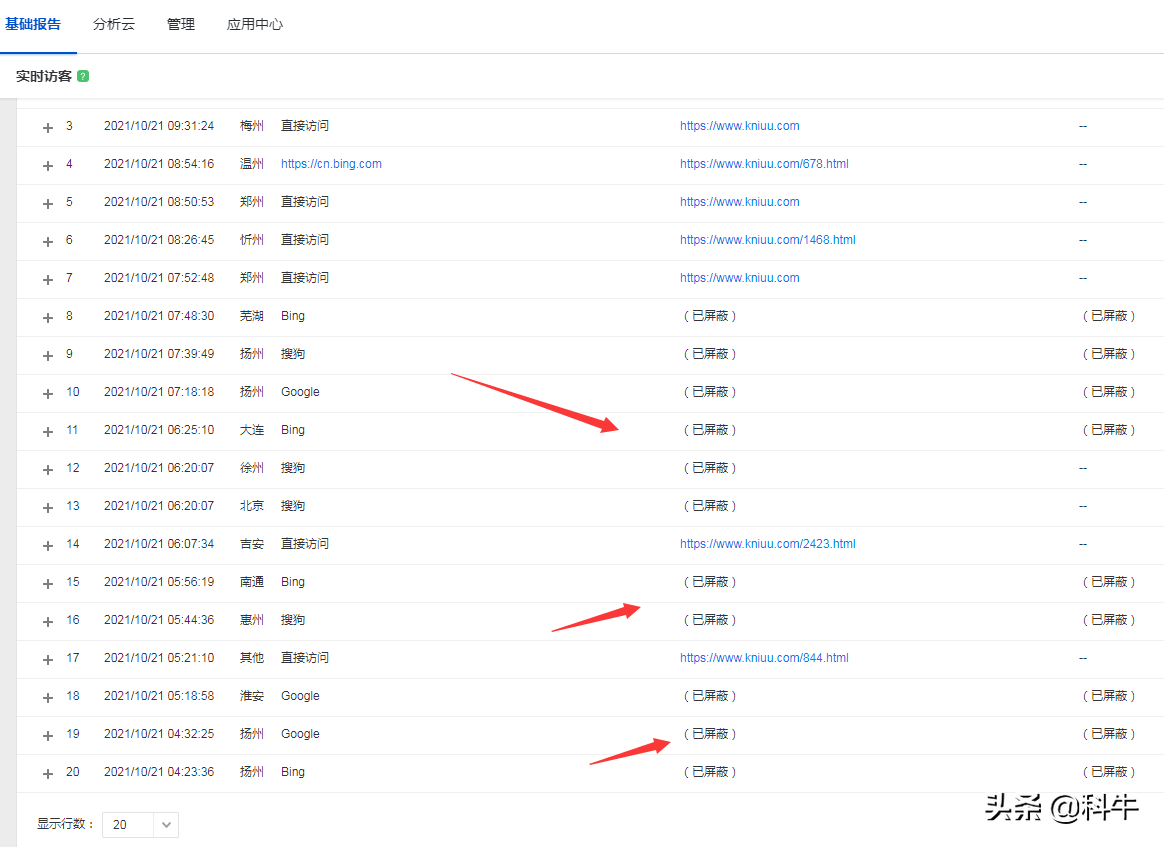The image size is (1164, 847).
Task: Click the 实时访客 heading
Action: coord(44,76)
